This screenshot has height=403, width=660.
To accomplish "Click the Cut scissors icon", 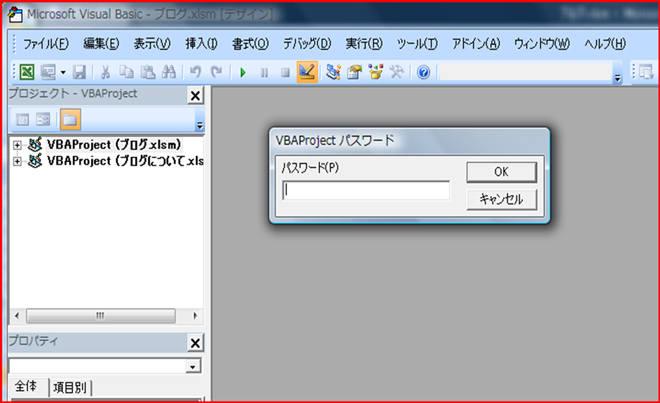I will click(x=105, y=72).
